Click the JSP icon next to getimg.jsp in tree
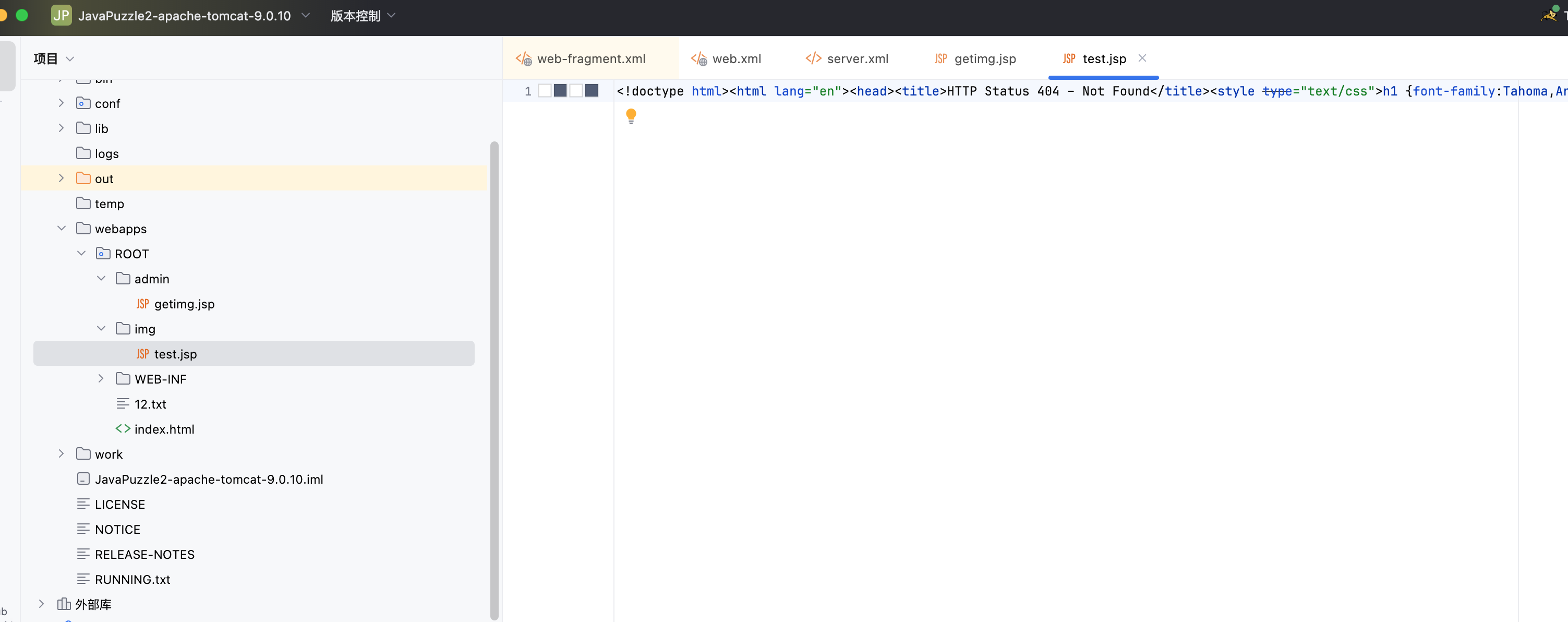The height and width of the screenshot is (622, 1568). pyautogui.click(x=142, y=303)
